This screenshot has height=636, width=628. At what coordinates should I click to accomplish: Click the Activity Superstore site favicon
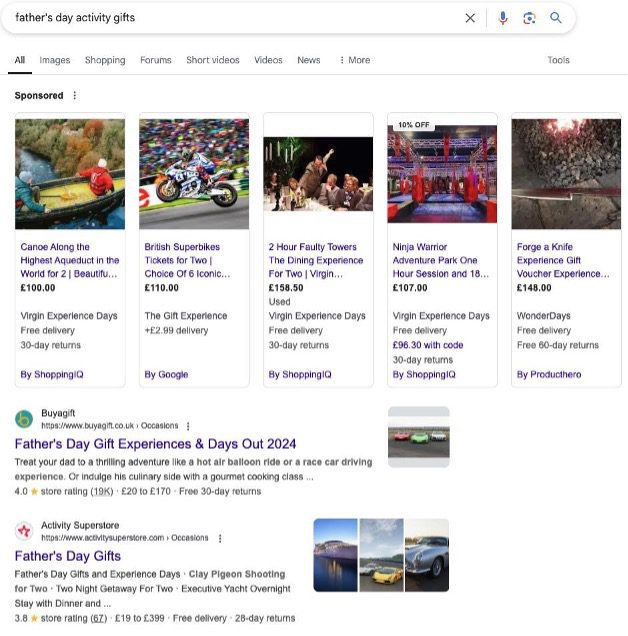tap(24, 531)
